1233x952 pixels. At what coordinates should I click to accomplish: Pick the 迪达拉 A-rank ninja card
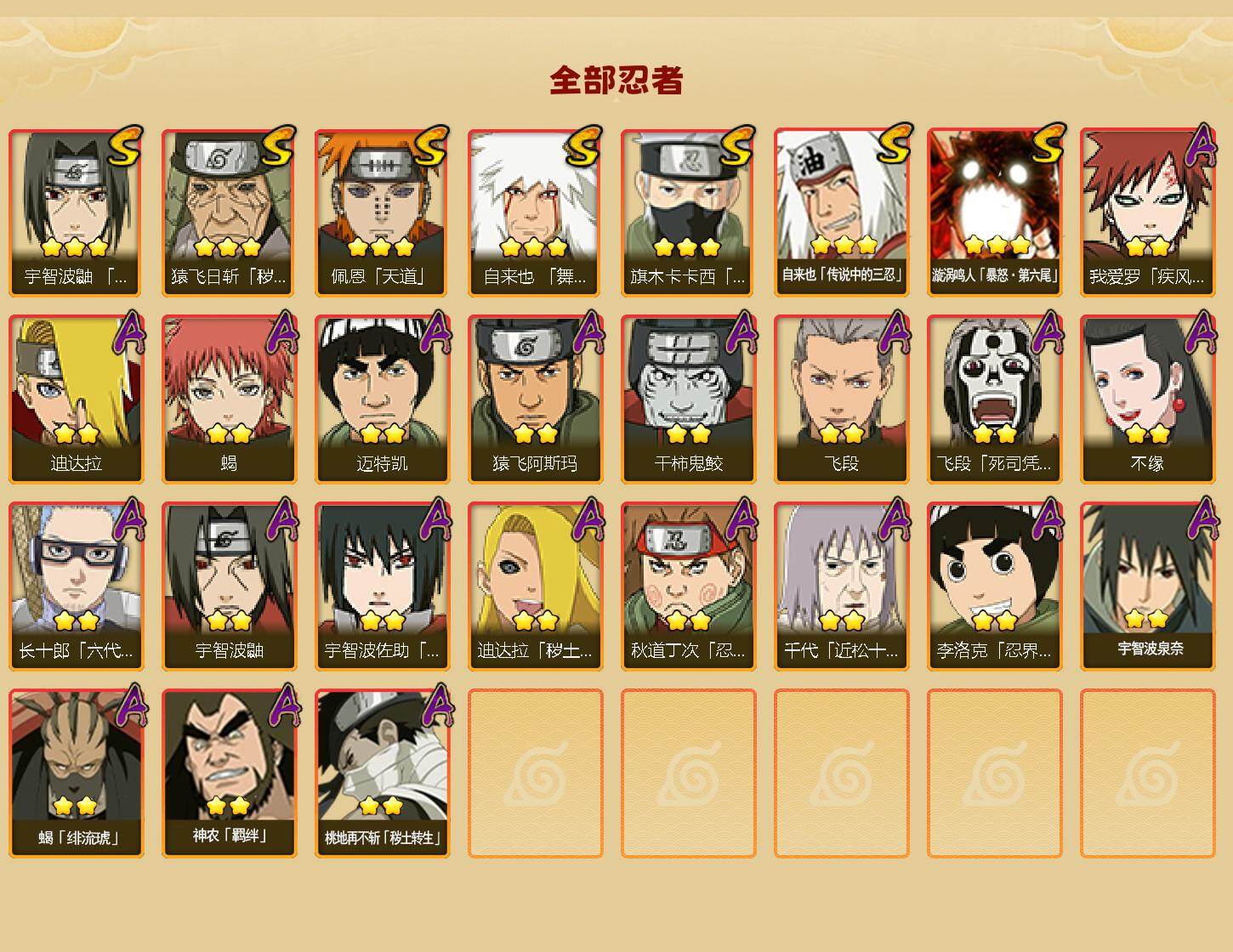click(76, 399)
